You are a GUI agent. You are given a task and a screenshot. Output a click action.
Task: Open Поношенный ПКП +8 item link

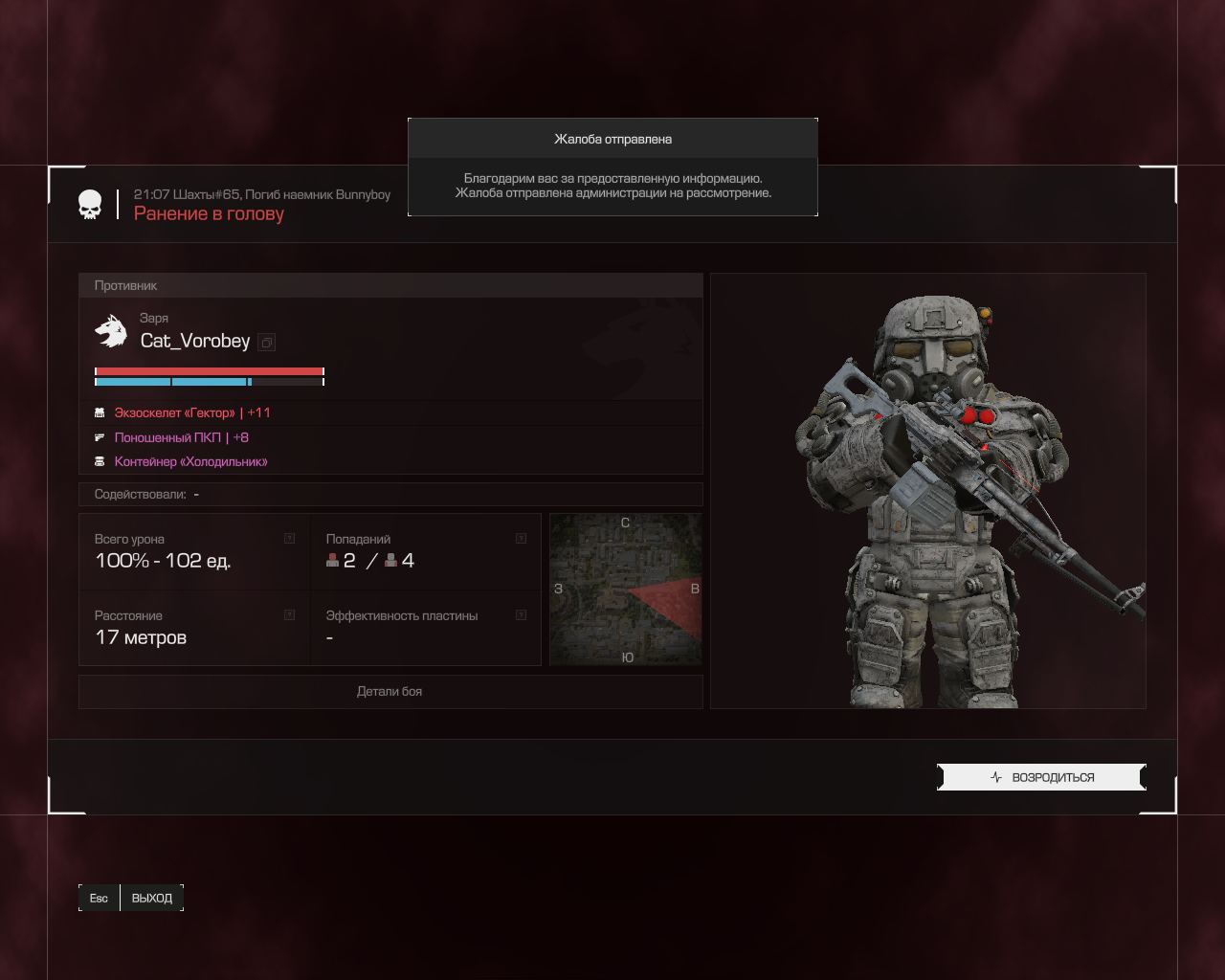[182, 437]
